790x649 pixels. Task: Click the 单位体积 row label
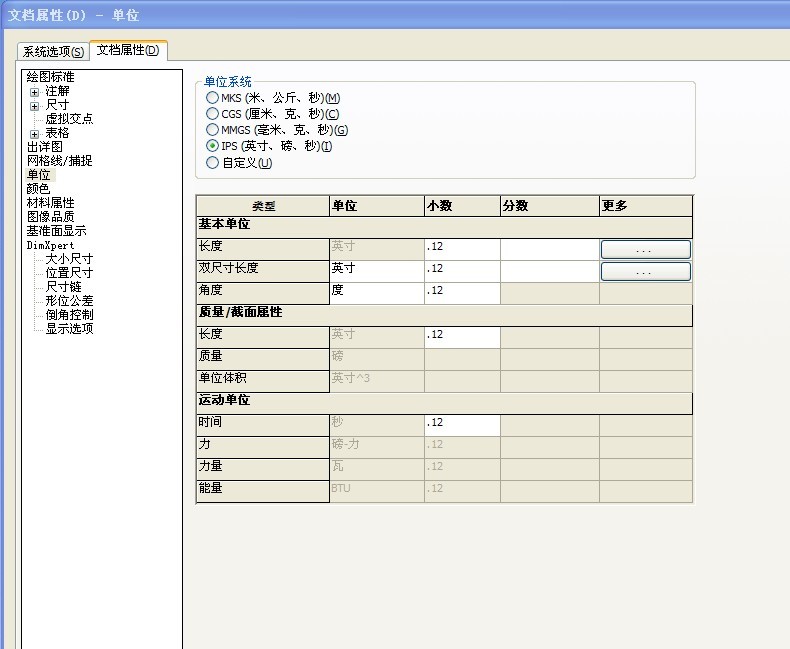click(x=263, y=381)
